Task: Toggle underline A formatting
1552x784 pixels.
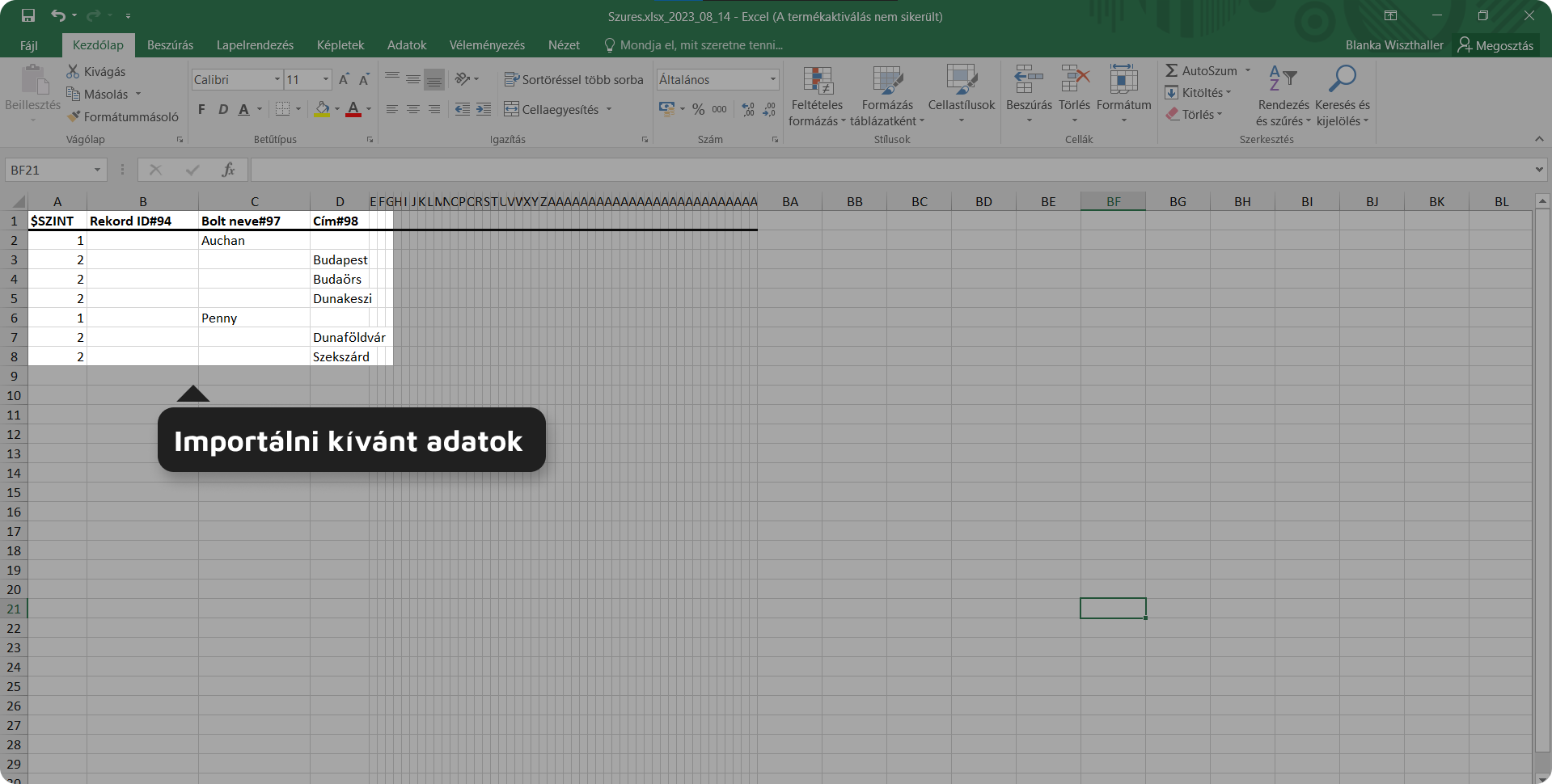Action: tap(244, 109)
